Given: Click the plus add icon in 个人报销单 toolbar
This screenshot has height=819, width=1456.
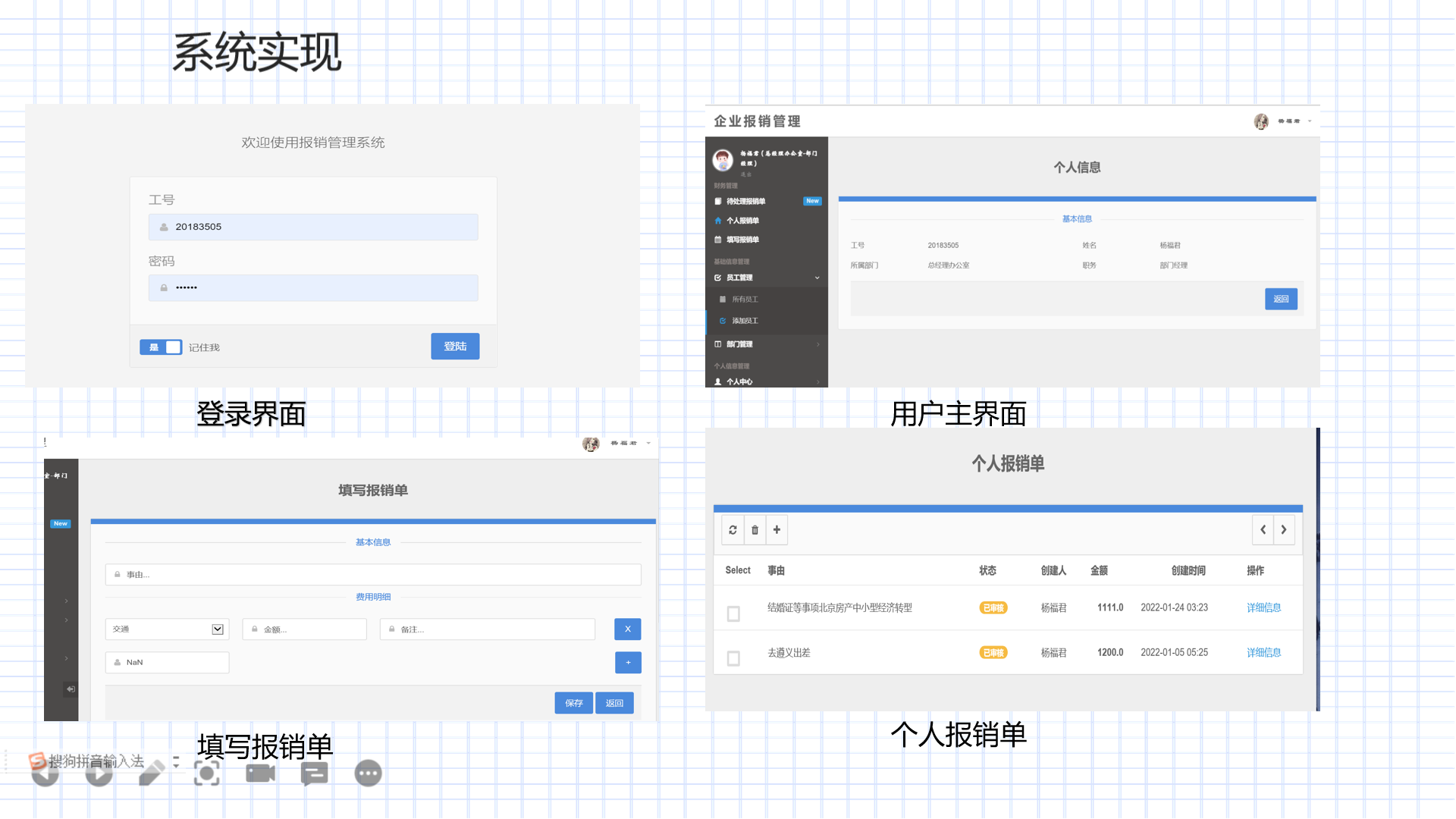Looking at the screenshot, I should [777, 530].
